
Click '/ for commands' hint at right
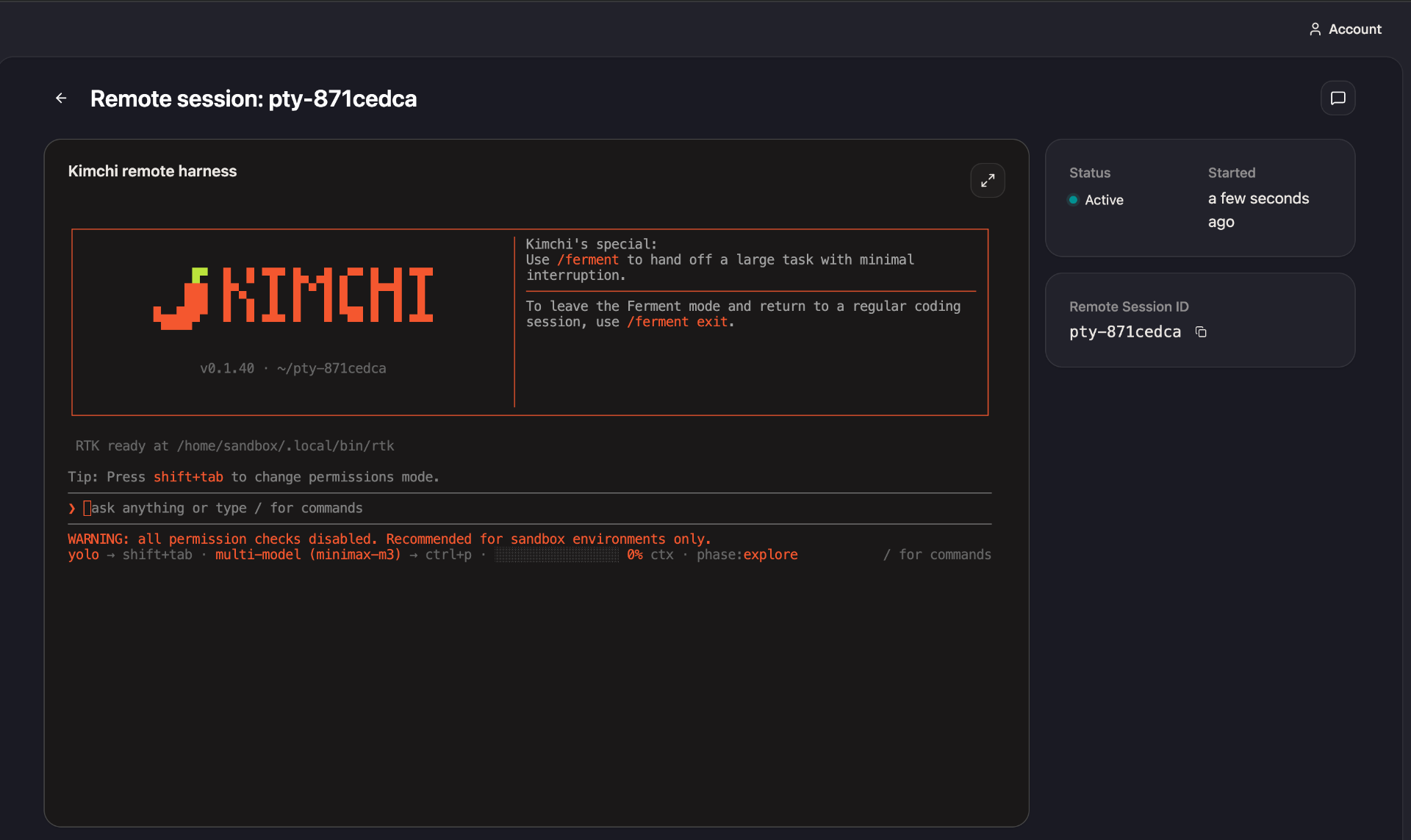click(x=937, y=555)
